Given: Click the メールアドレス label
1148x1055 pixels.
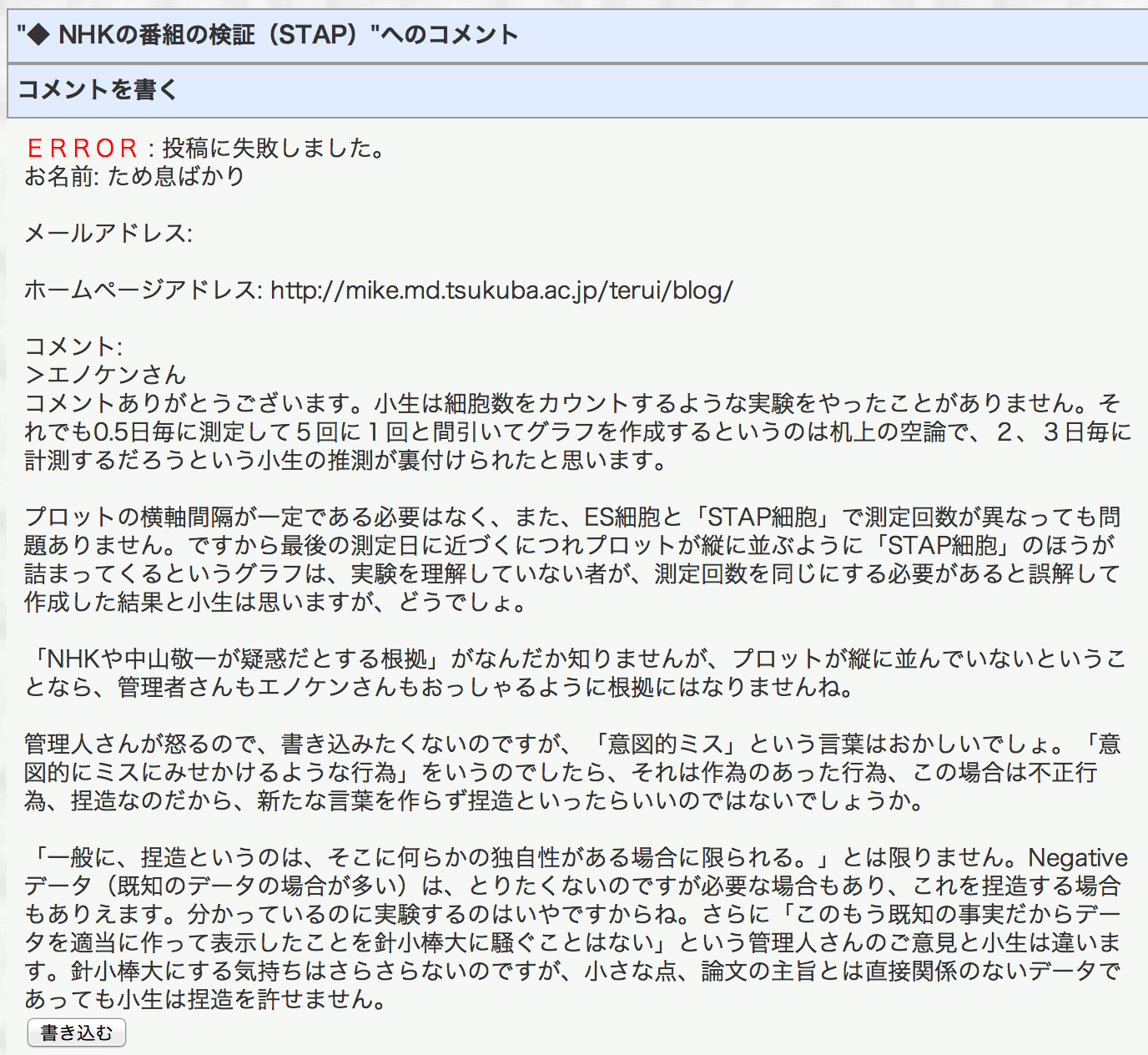Looking at the screenshot, I should click(108, 234).
